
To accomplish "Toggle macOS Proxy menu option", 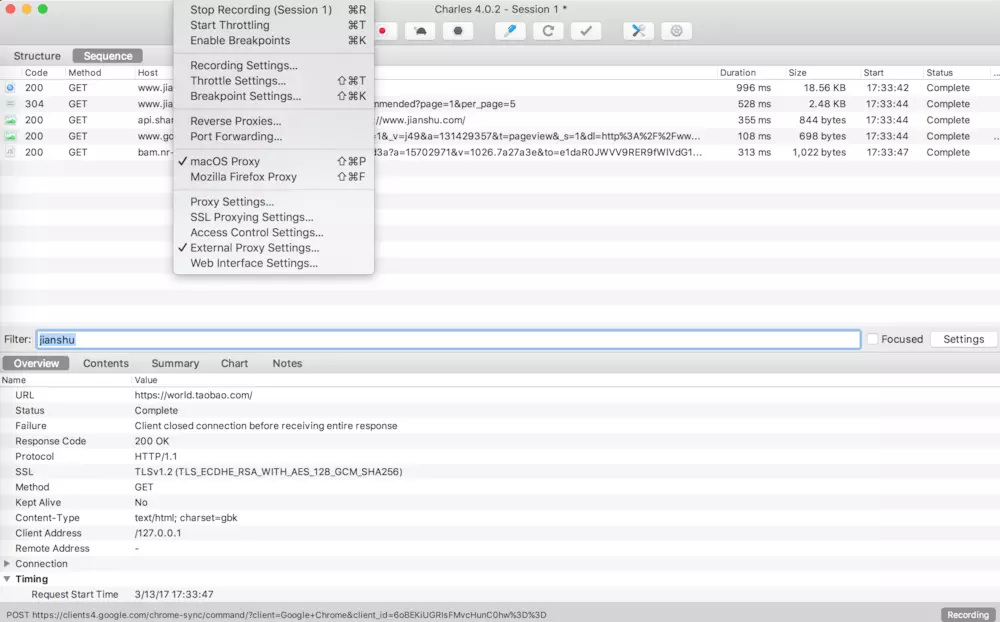I will point(225,161).
